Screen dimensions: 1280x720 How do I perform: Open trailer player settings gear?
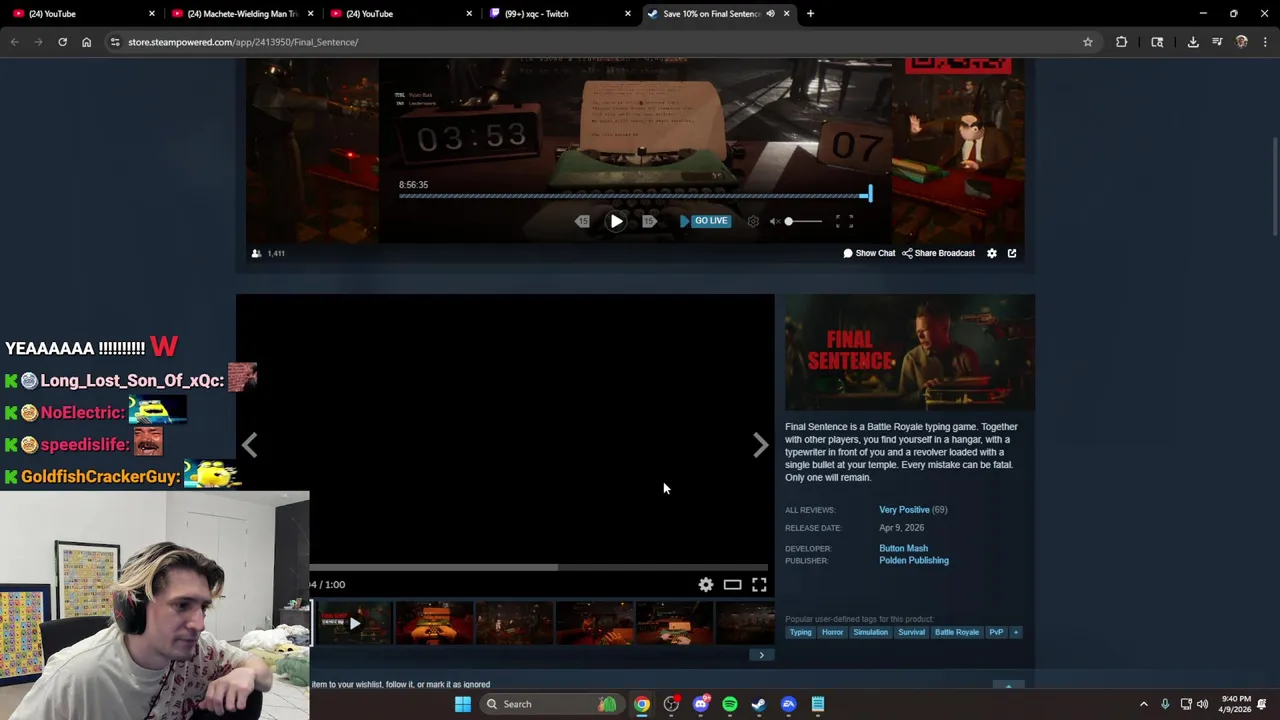point(706,585)
